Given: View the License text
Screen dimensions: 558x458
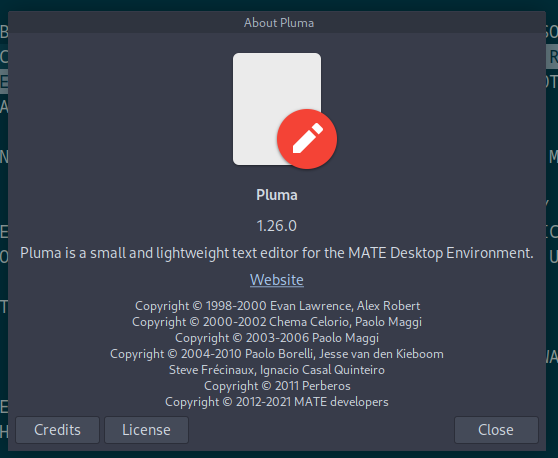Looking at the screenshot, I should pyautogui.click(x=146, y=430).
